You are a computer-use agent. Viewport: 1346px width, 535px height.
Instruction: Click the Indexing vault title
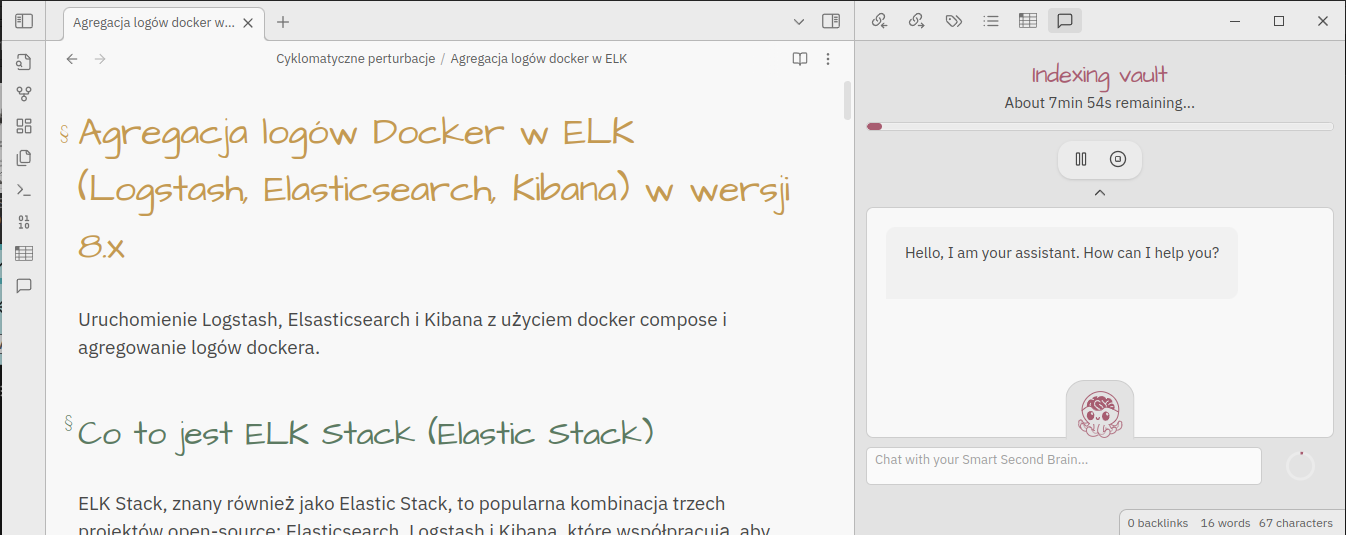click(x=1100, y=75)
